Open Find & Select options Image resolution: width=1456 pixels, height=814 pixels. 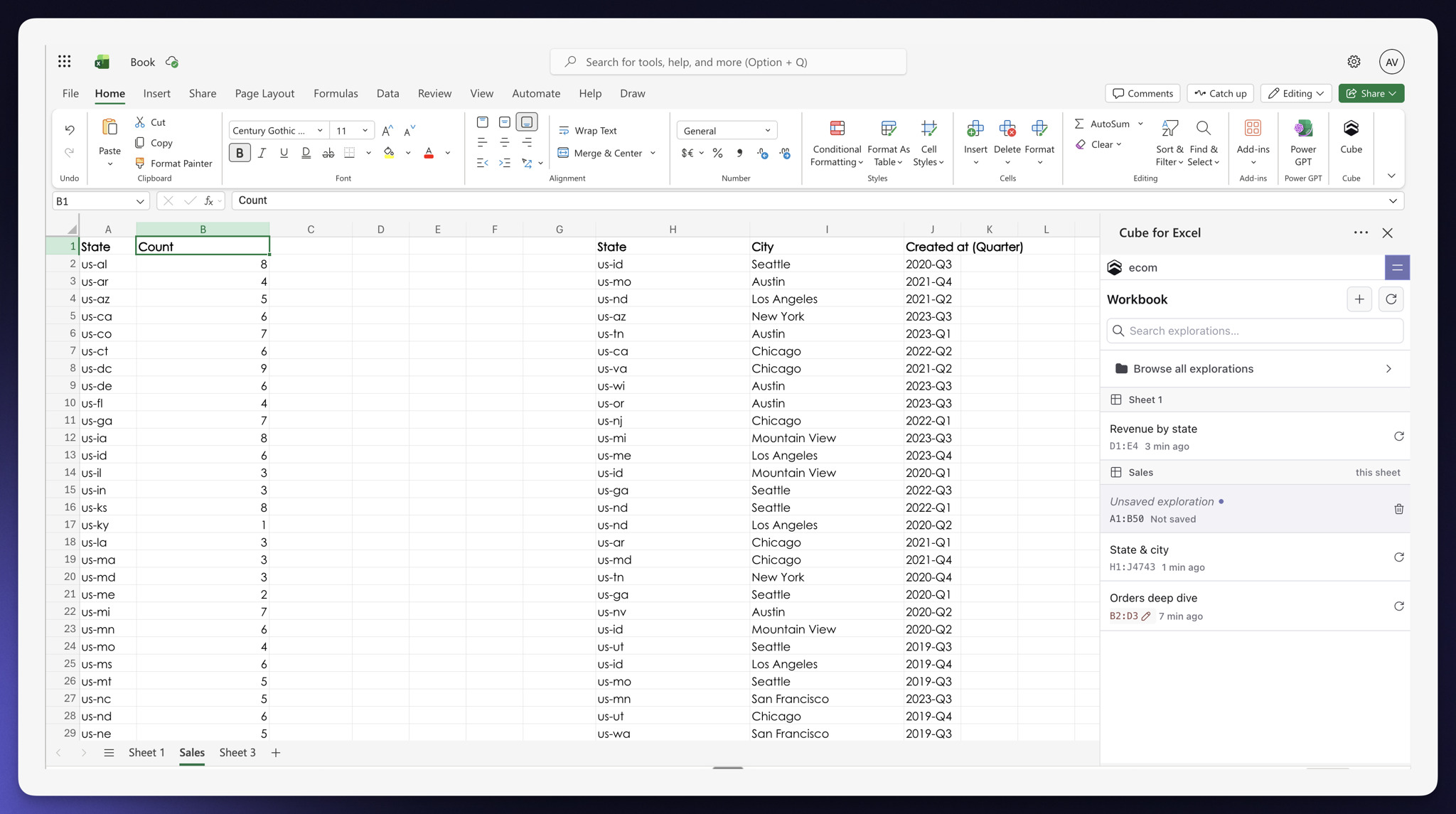click(1204, 143)
